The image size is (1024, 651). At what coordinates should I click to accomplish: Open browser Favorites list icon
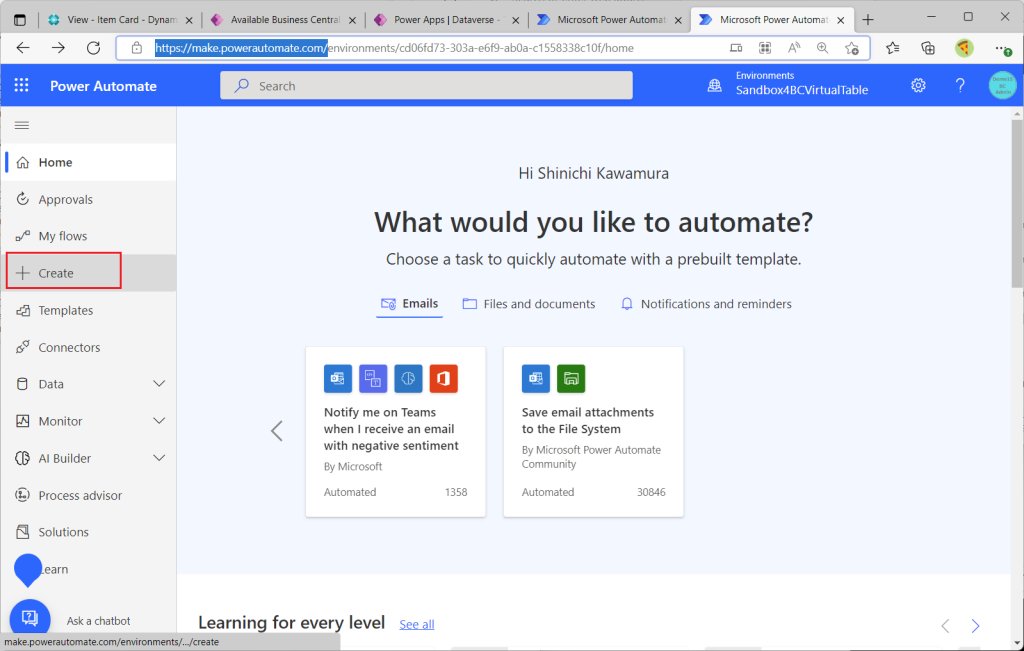point(893,48)
